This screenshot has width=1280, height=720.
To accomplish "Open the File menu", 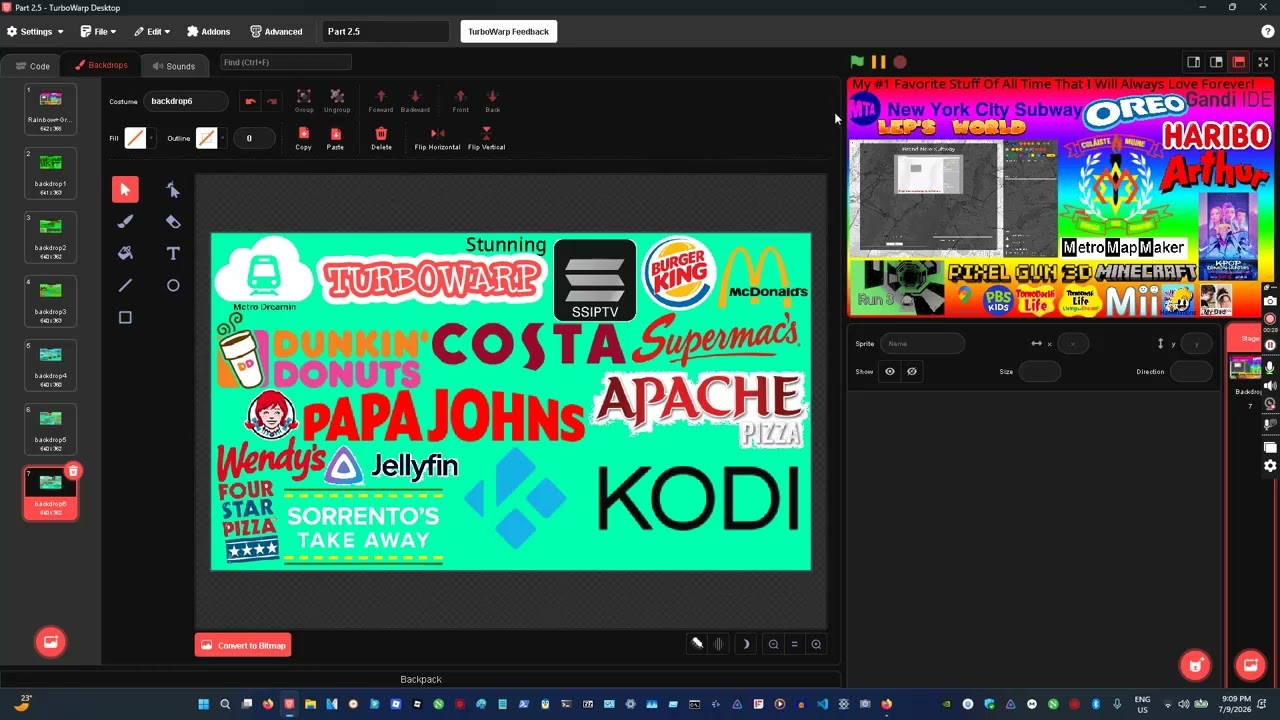I will [98, 31].
